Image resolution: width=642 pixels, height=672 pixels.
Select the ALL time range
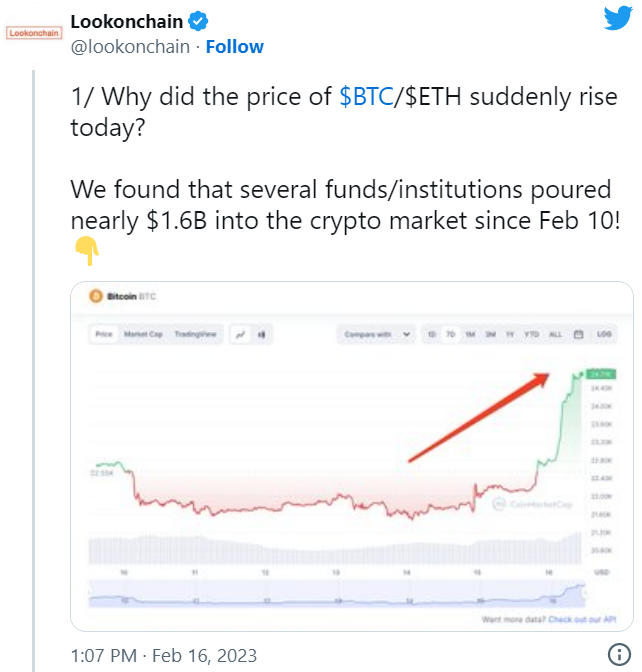pos(556,334)
